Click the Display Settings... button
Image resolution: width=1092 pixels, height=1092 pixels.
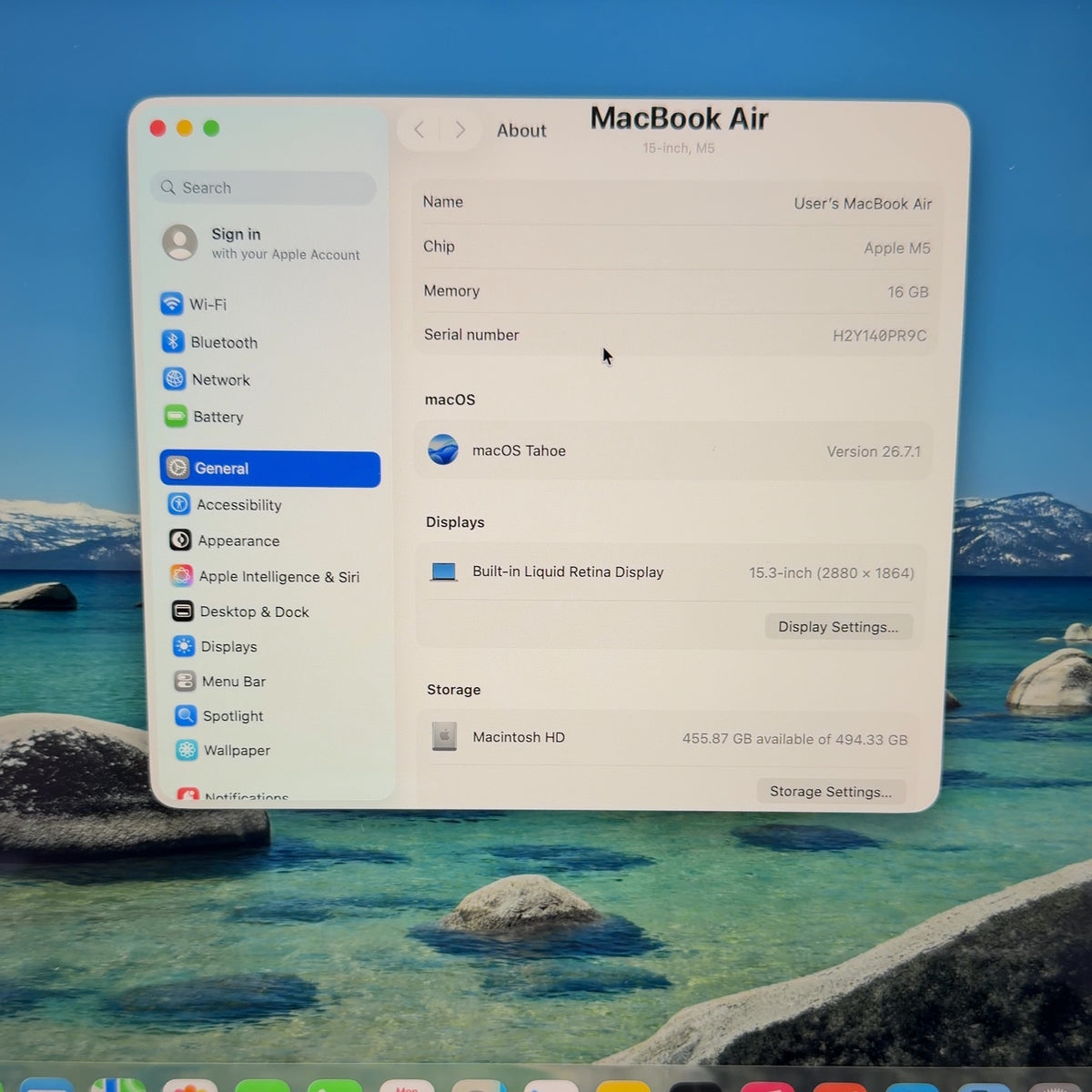[x=838, y=626]
